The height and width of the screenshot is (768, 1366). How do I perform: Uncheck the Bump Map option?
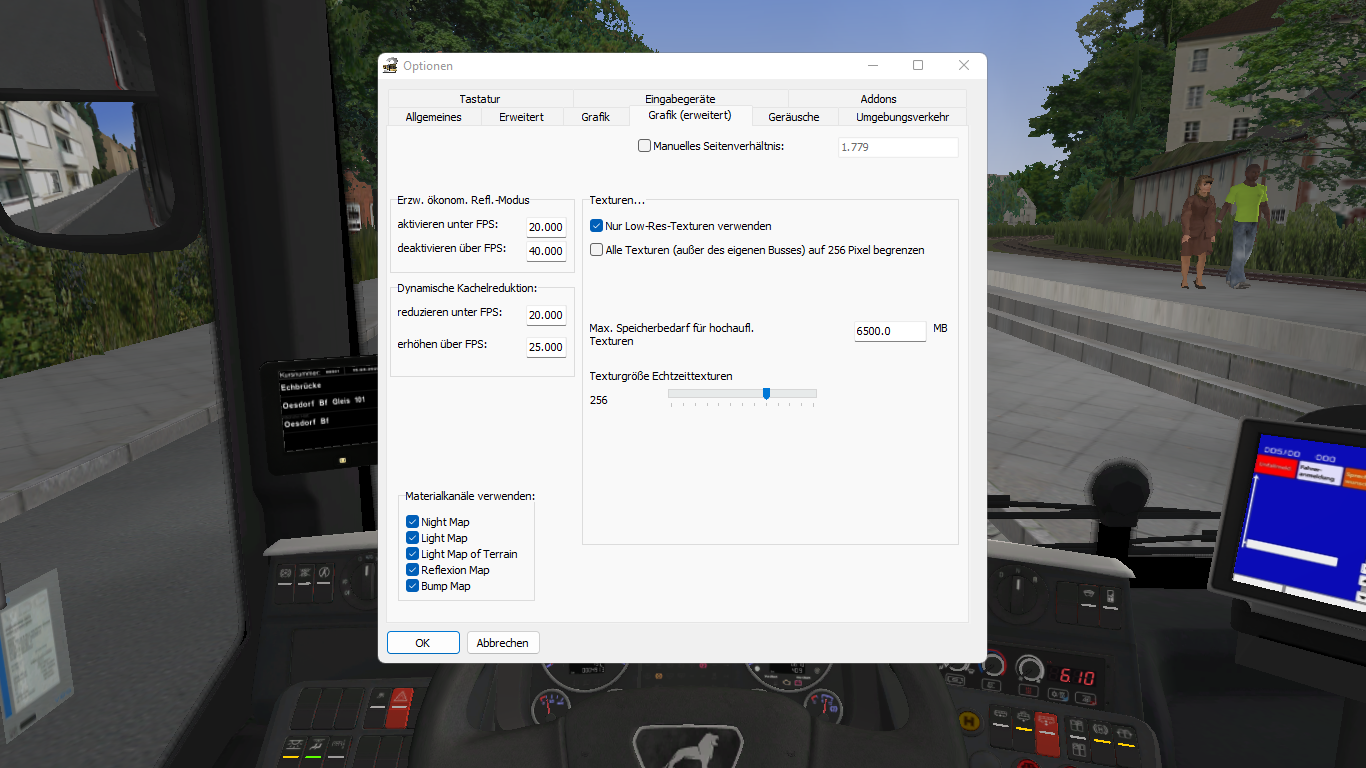[x=412, y=586]
